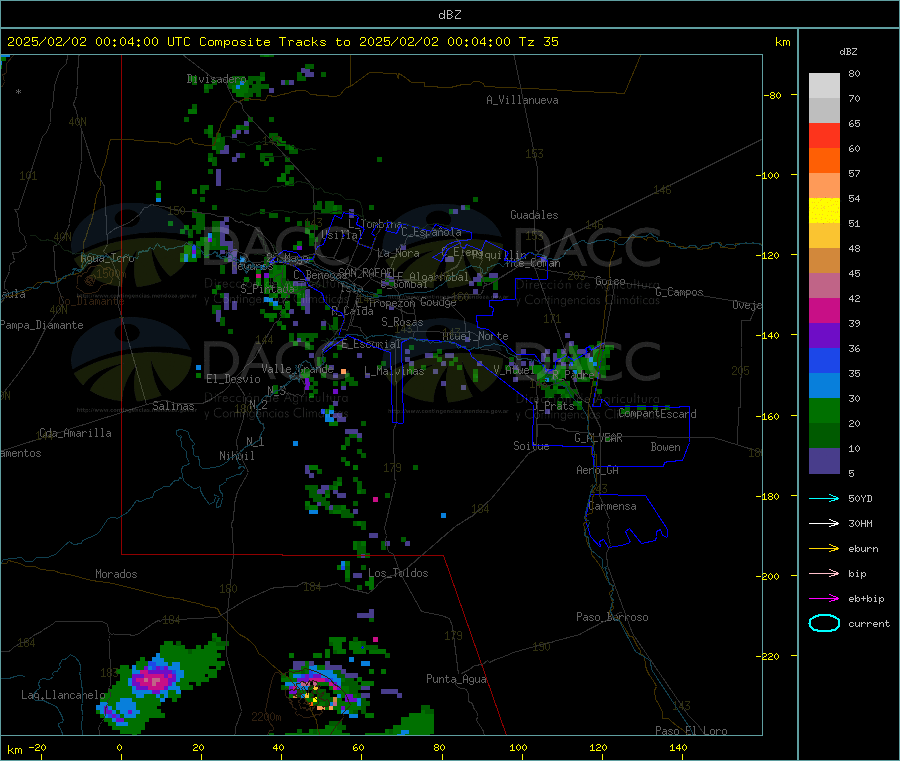This screenshot has width=900, height=761.
Task: Pick the 5 dBZ slate purple swatch
Action: (x=824, y=461)
